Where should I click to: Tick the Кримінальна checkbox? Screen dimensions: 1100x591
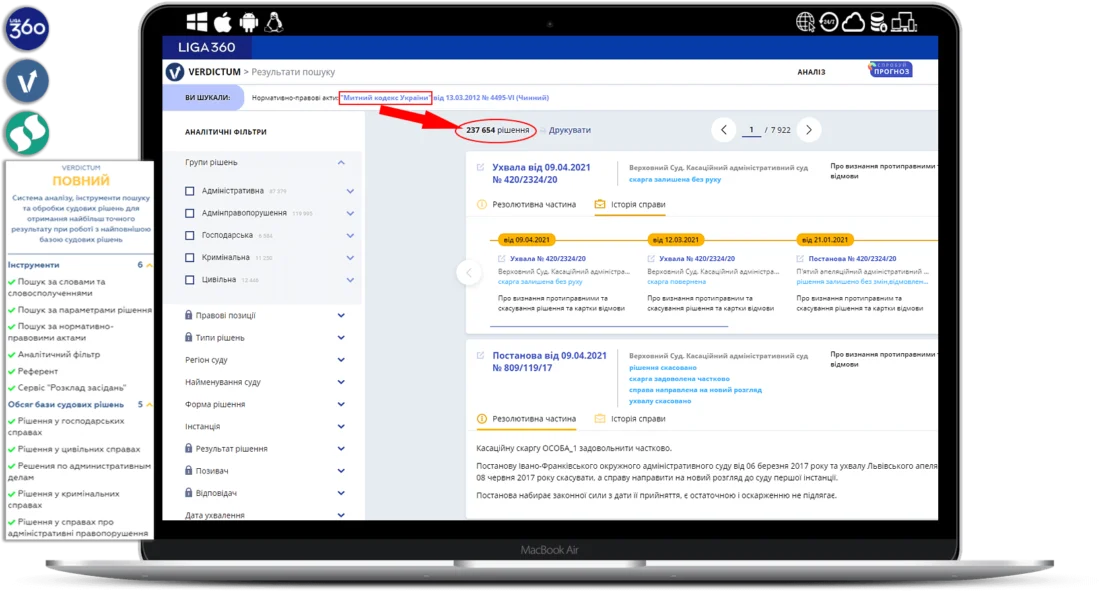189,258
